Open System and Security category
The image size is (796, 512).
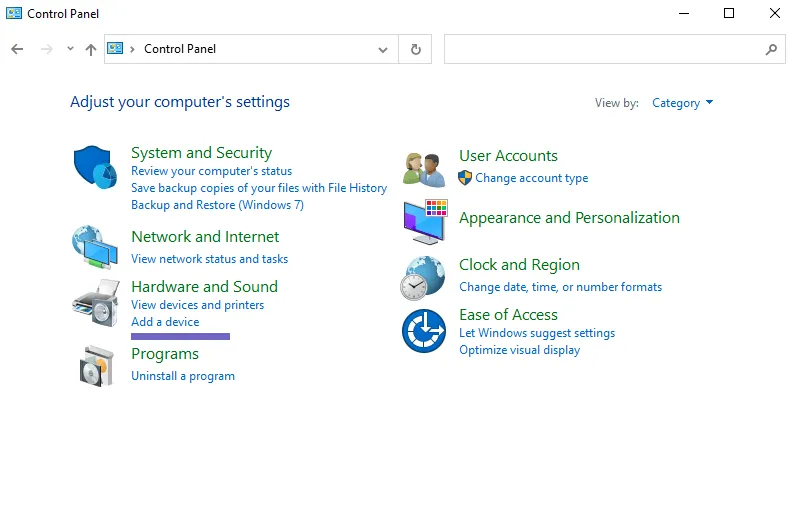(x=202, y=153)
